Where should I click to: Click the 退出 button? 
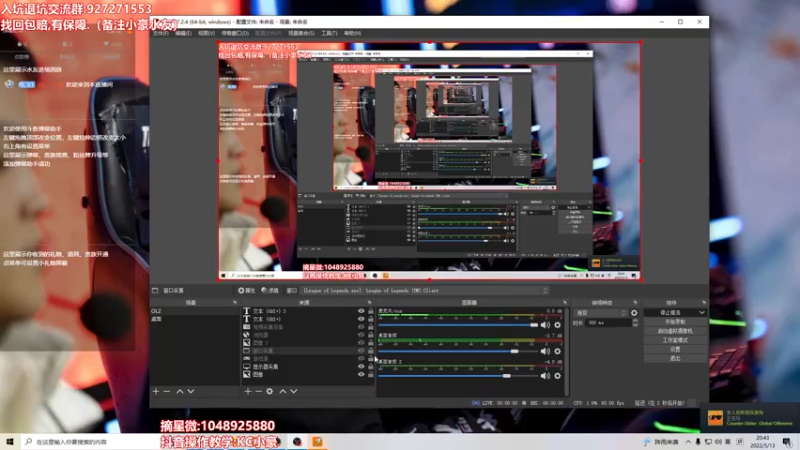click(675, 359)
